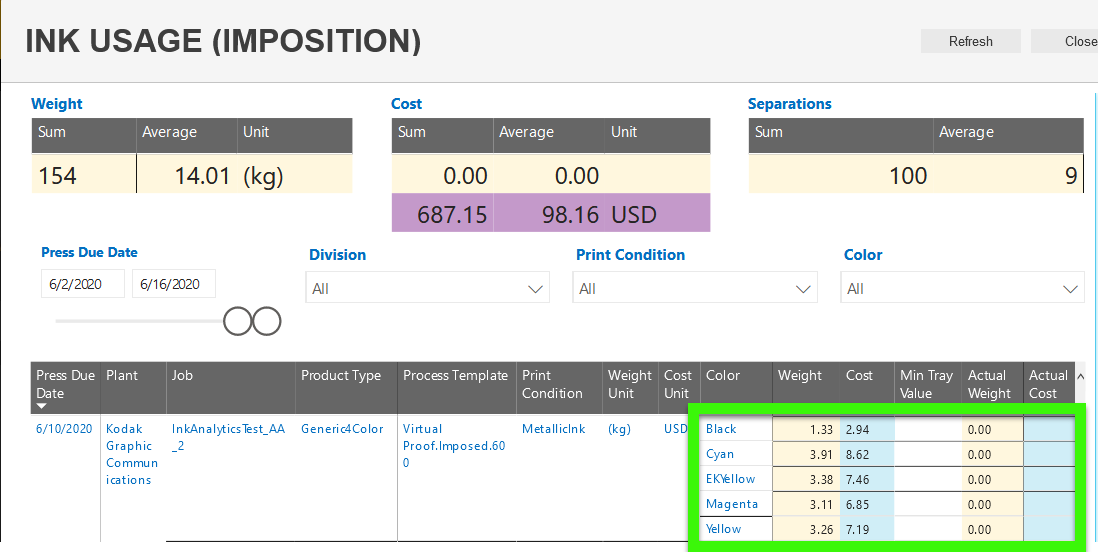Click the sort arrow under Press Due Date
This screenshot has width=1098, height=552.
(x=41, y=406)
